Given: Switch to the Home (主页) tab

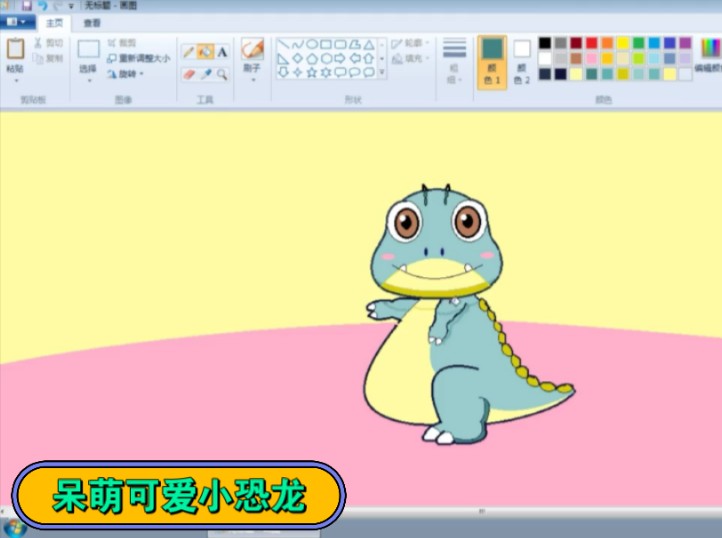Looking at the screenshot, I should click(x=54, y=23).
